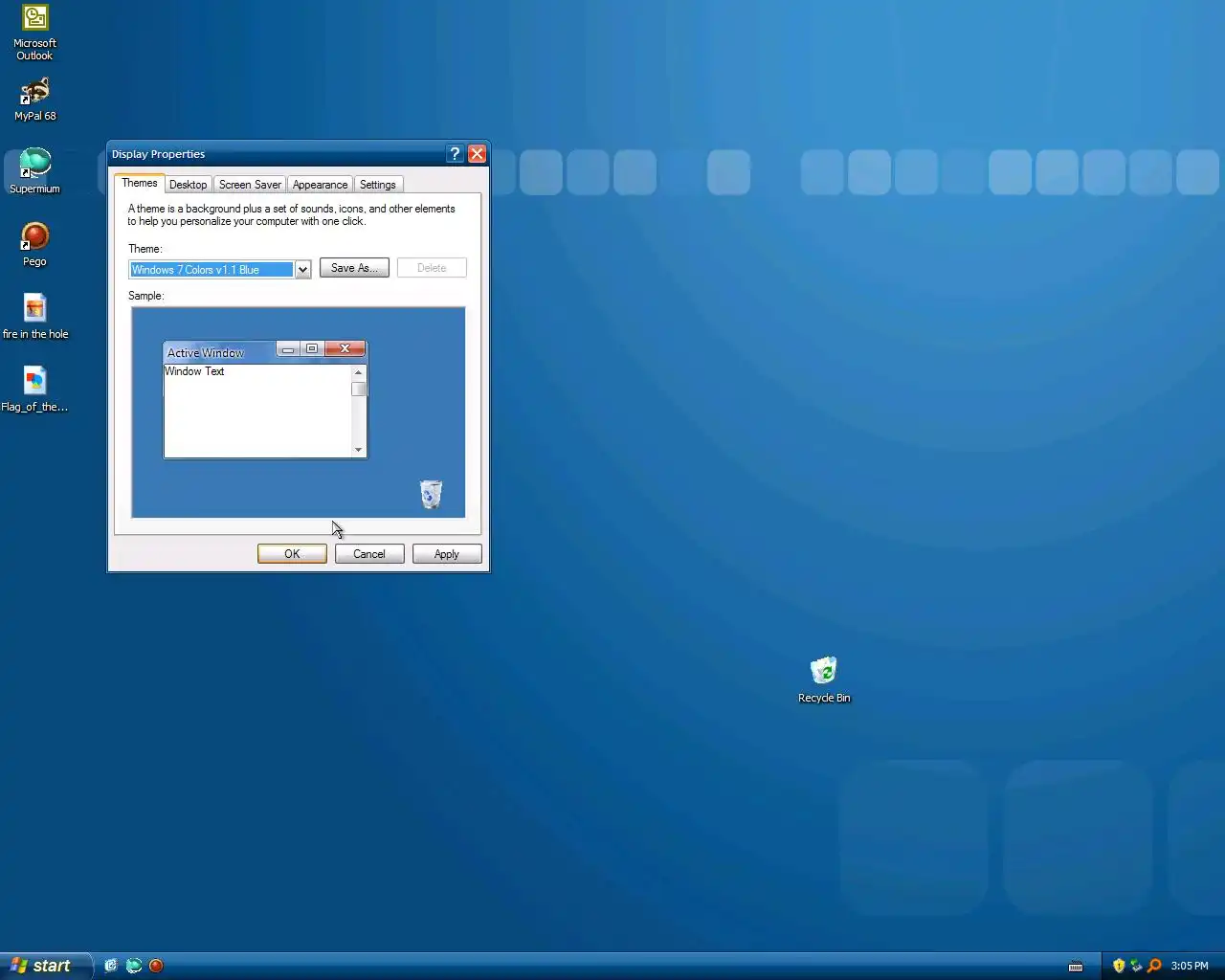Select the 'fire in the hole' desktop file
This screenshot has width=1225, height=980.
34,317
